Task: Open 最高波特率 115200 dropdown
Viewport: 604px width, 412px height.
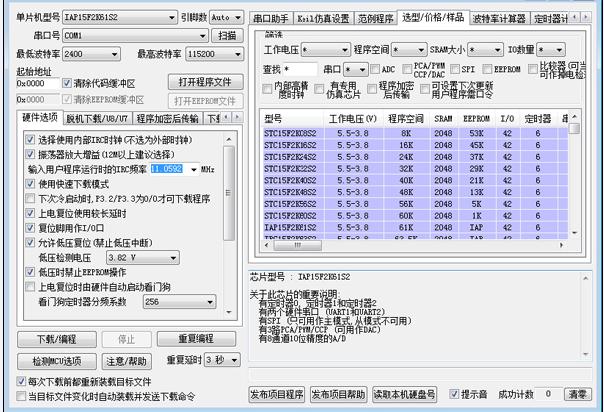Action: (x=214, y=54)
